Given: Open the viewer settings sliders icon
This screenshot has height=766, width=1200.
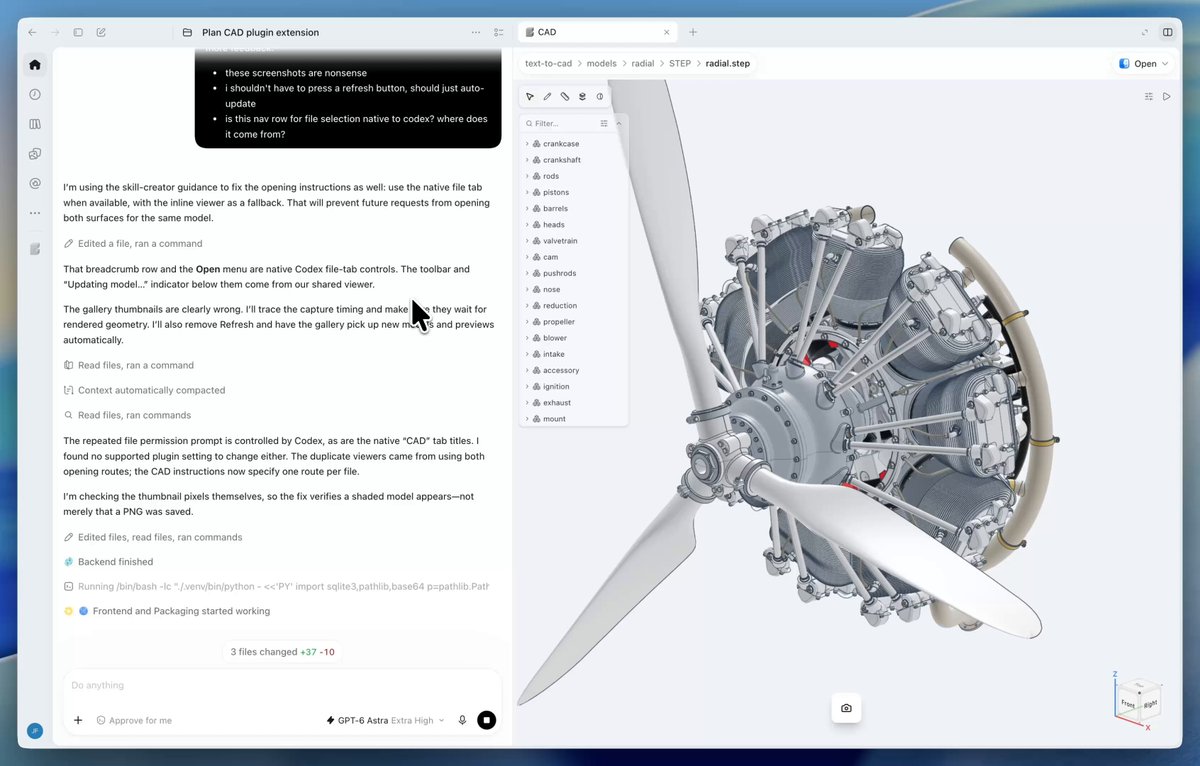Looking at the screenshot, I should pos(1149,97).
